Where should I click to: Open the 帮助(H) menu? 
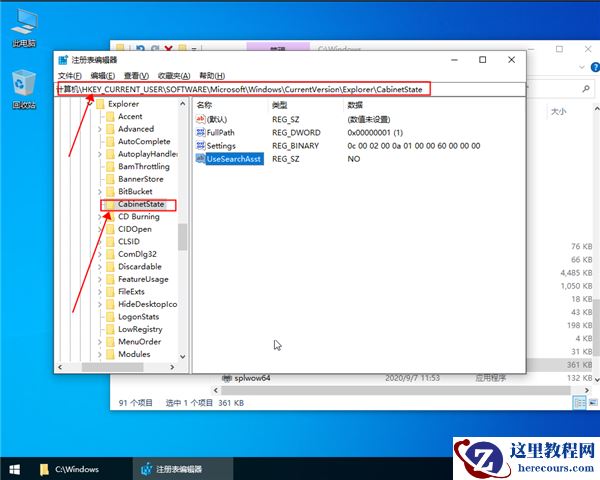click(212, 76)
